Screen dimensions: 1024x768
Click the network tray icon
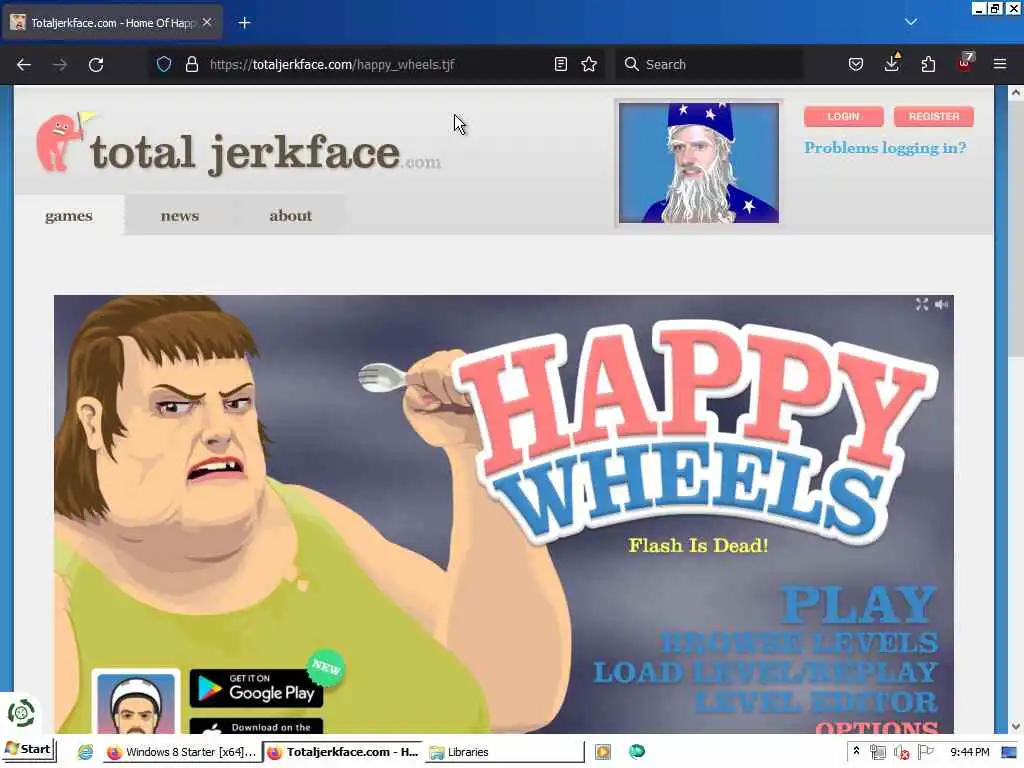coord(878,752)
